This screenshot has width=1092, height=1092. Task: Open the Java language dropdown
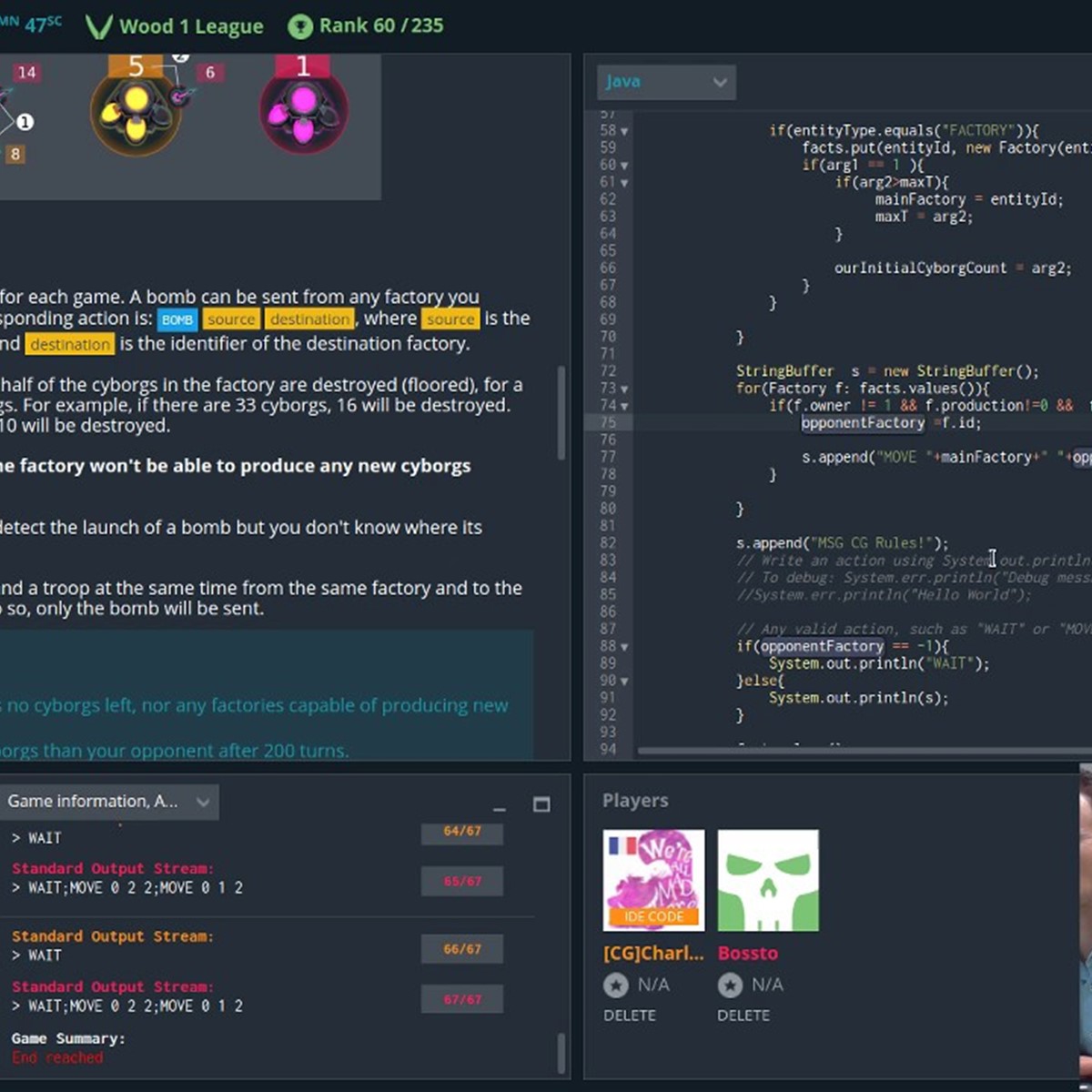tap(667, 82)
